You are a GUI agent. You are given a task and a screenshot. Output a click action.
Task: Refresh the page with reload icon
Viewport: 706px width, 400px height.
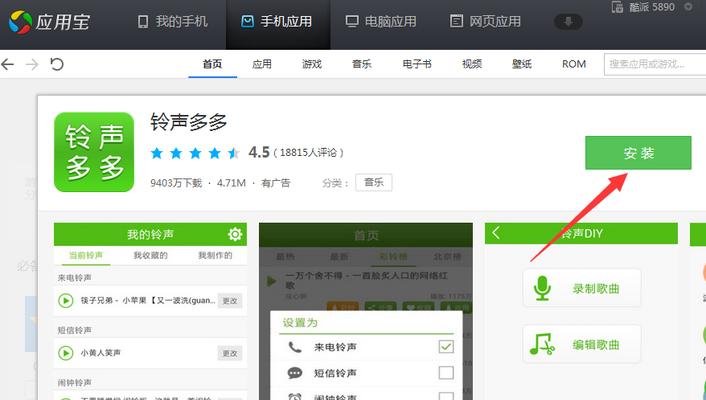coord(57,64)
